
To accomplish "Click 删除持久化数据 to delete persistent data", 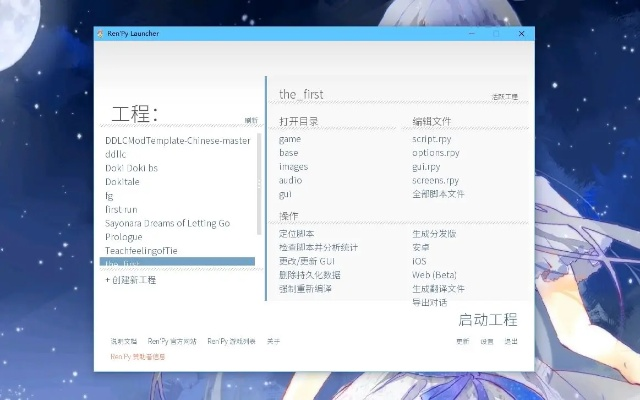I will pyautogui.click(x=310, y=275).
